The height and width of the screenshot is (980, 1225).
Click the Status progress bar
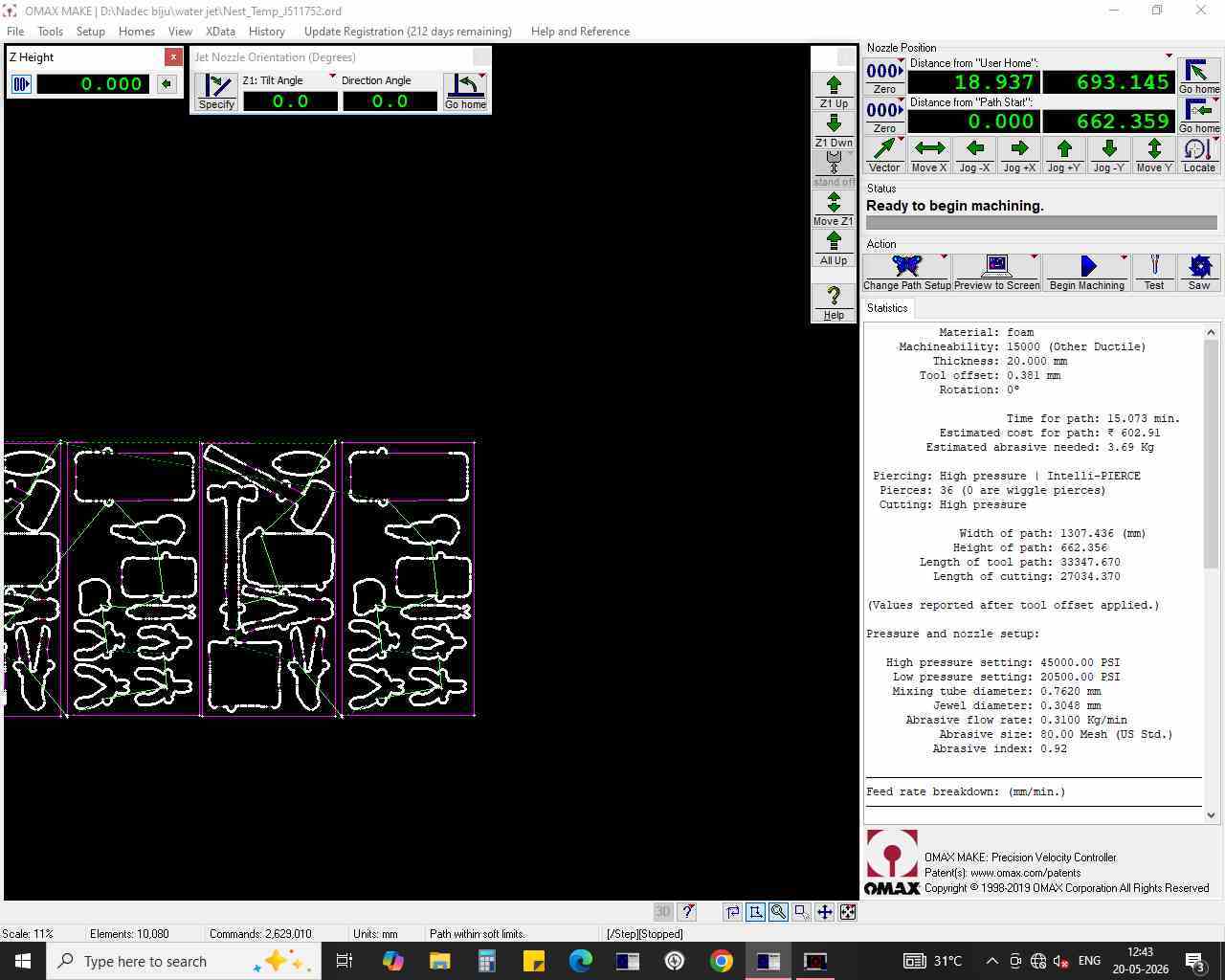(1041, 223)
